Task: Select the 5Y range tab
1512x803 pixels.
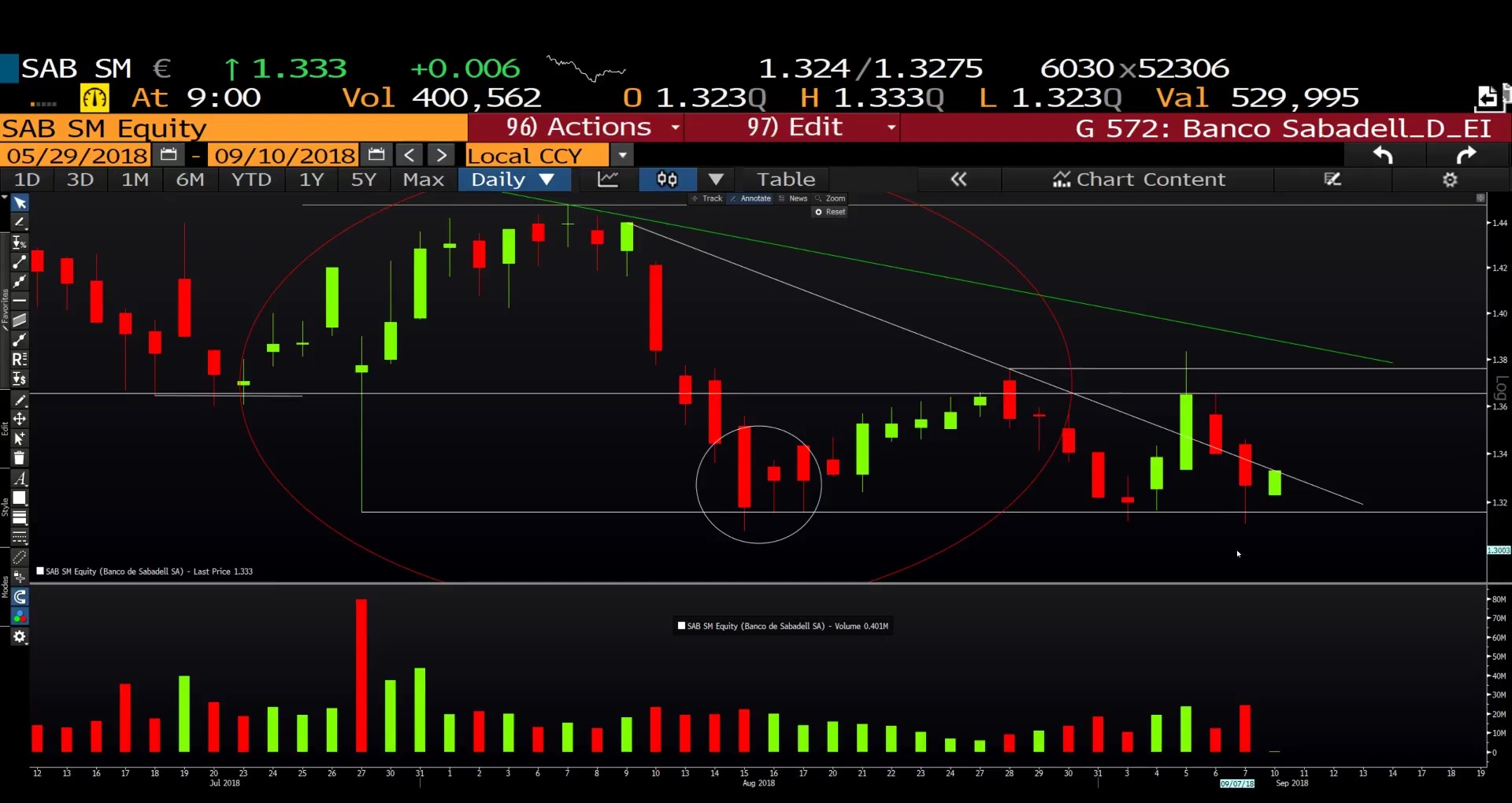Action: click(363, 179)
